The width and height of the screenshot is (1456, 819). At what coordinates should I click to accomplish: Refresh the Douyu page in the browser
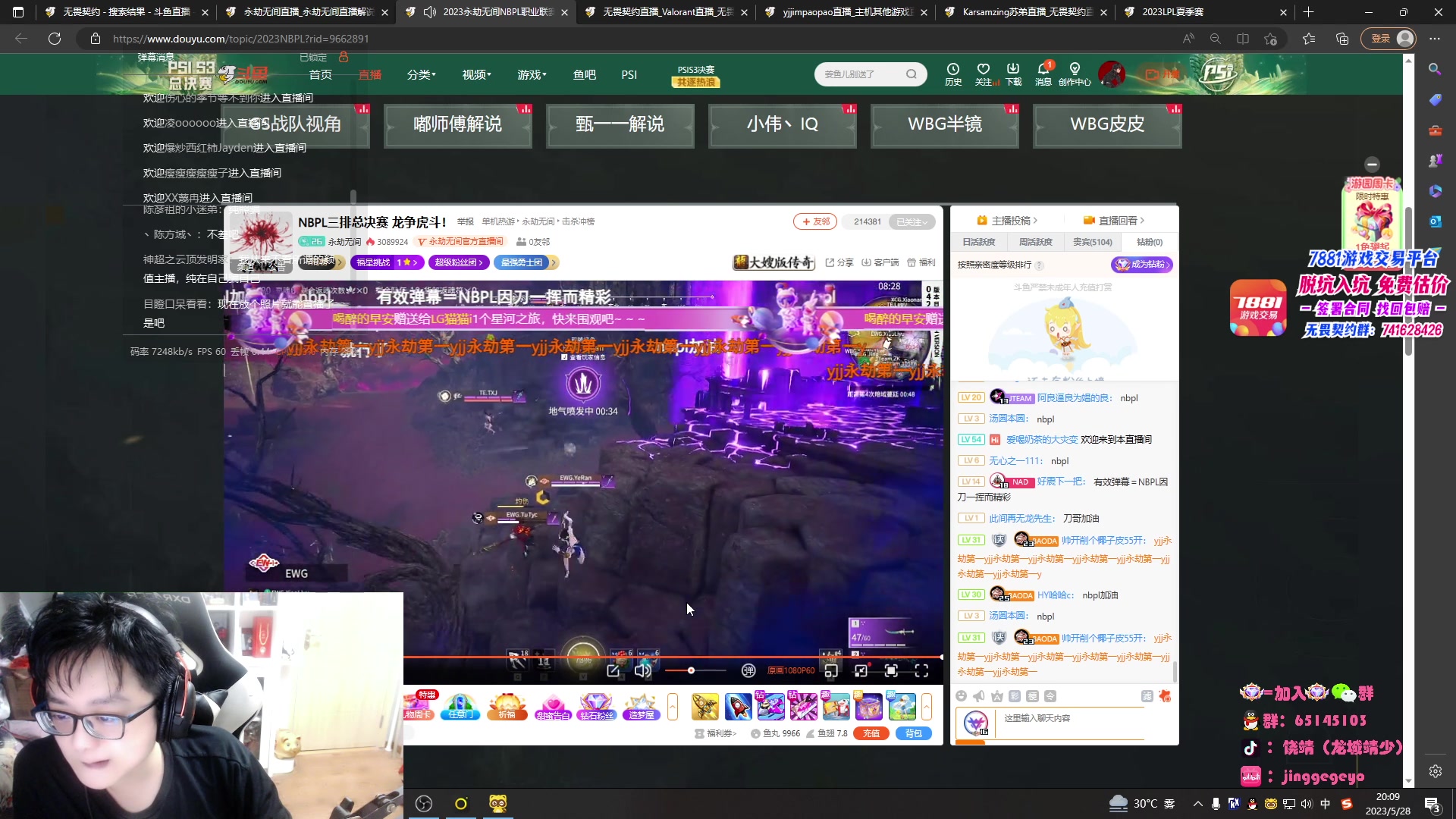pos(55,39)
